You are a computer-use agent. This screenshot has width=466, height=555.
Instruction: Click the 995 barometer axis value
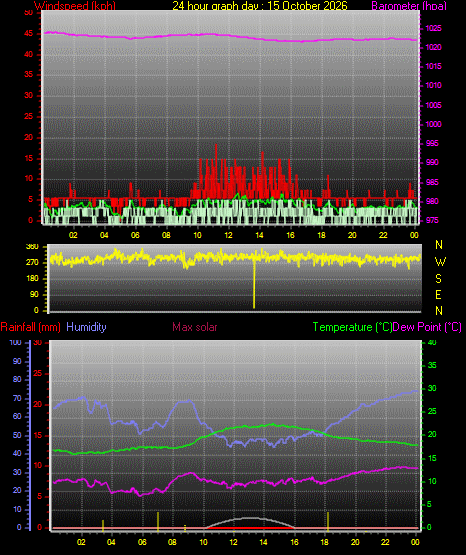coord(432,144)
